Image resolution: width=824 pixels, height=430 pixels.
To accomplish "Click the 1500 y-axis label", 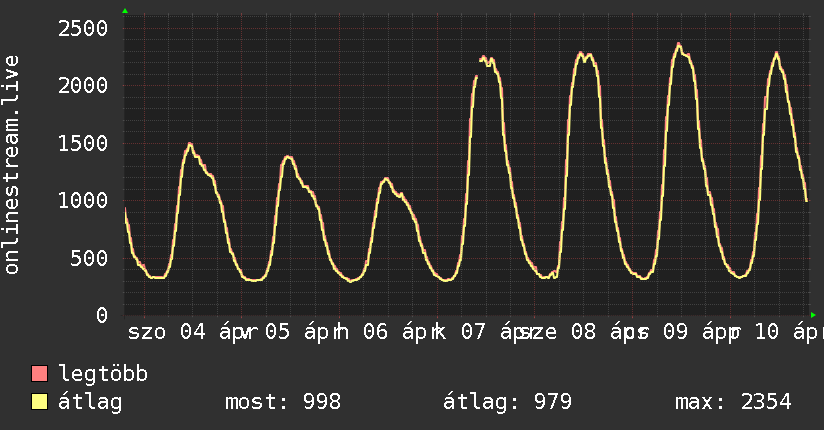I will 82,143.
